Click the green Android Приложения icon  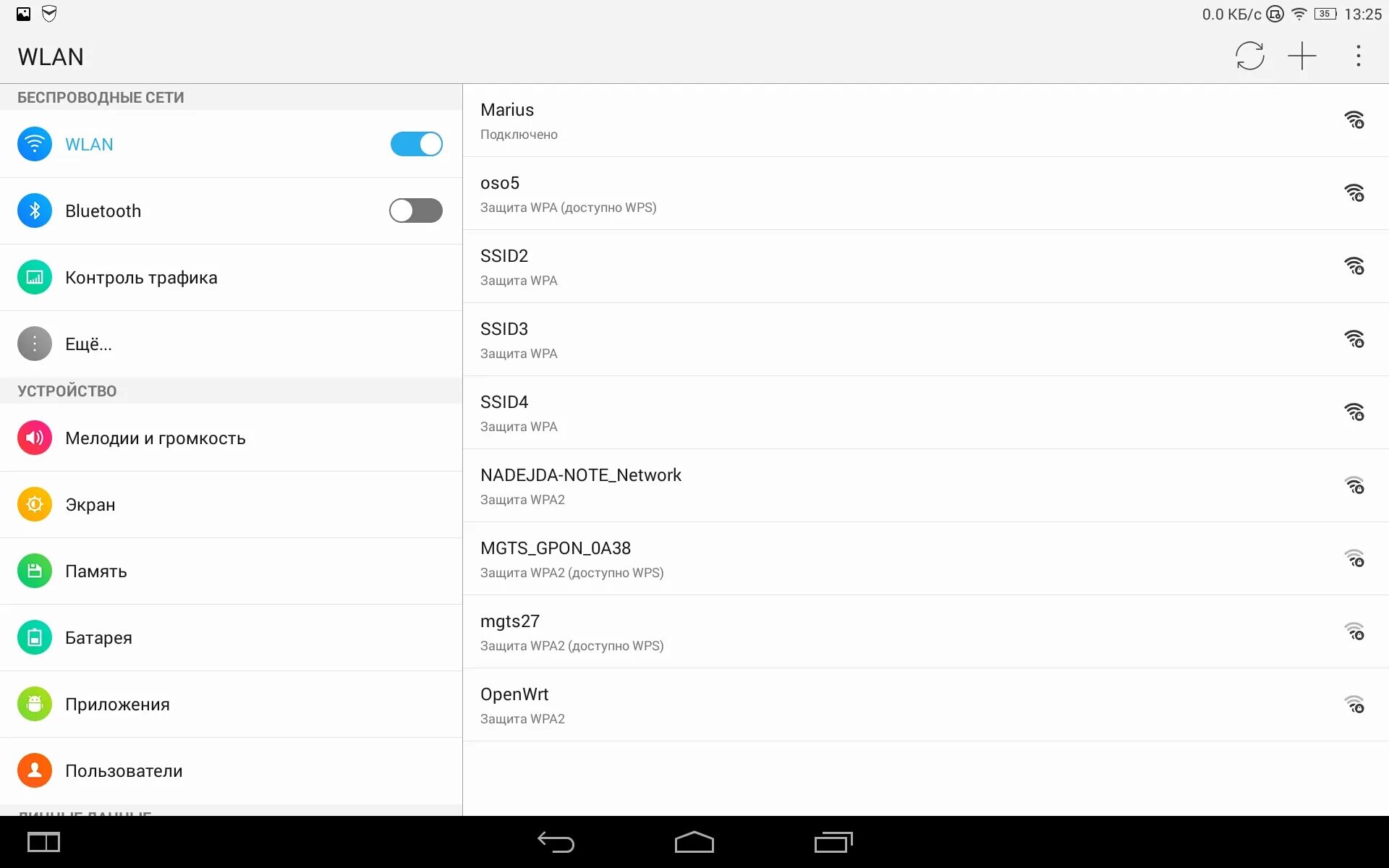pyautogui.click(x=35, y=704)
